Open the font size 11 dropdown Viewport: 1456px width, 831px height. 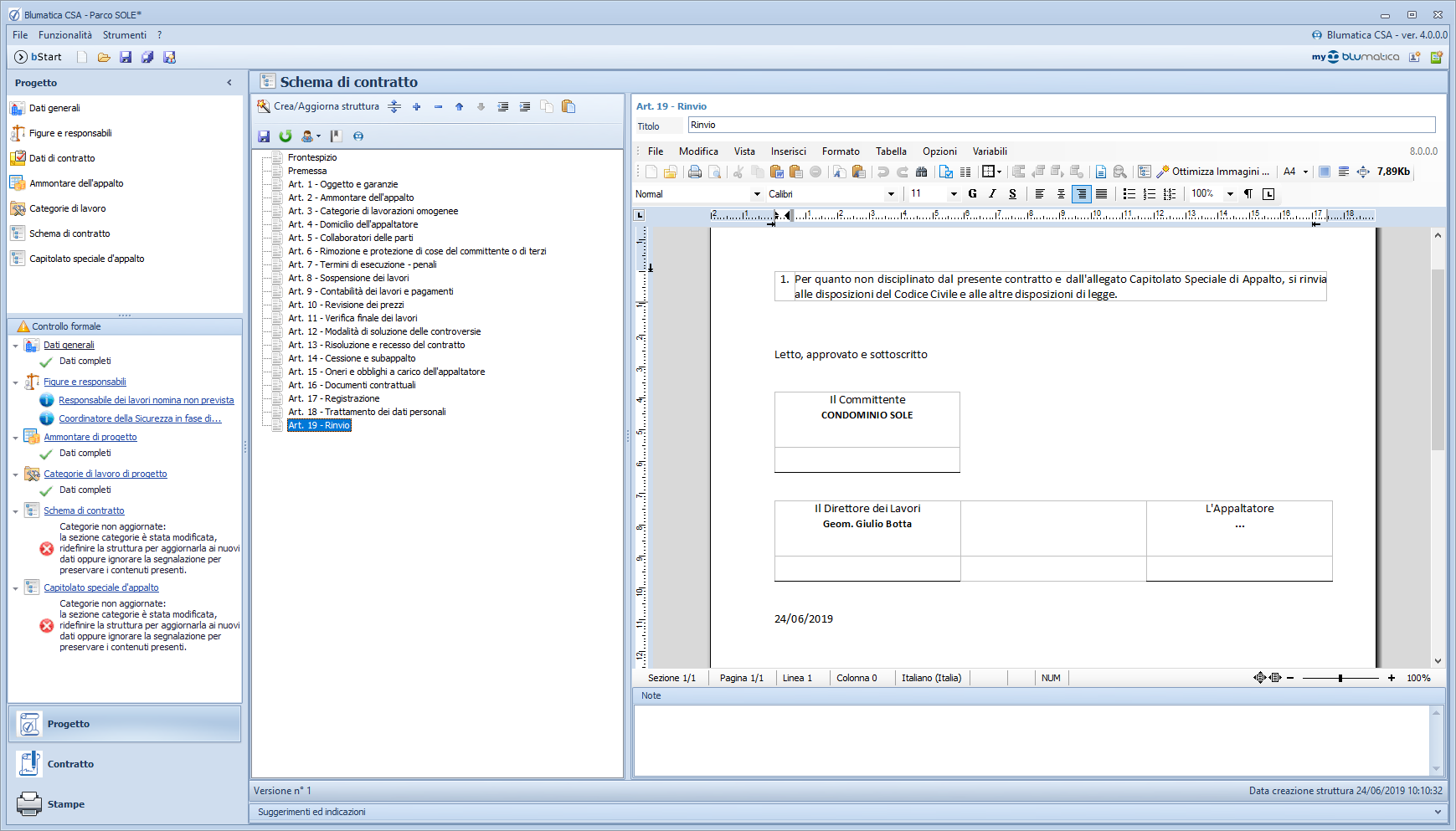[953, 194]
